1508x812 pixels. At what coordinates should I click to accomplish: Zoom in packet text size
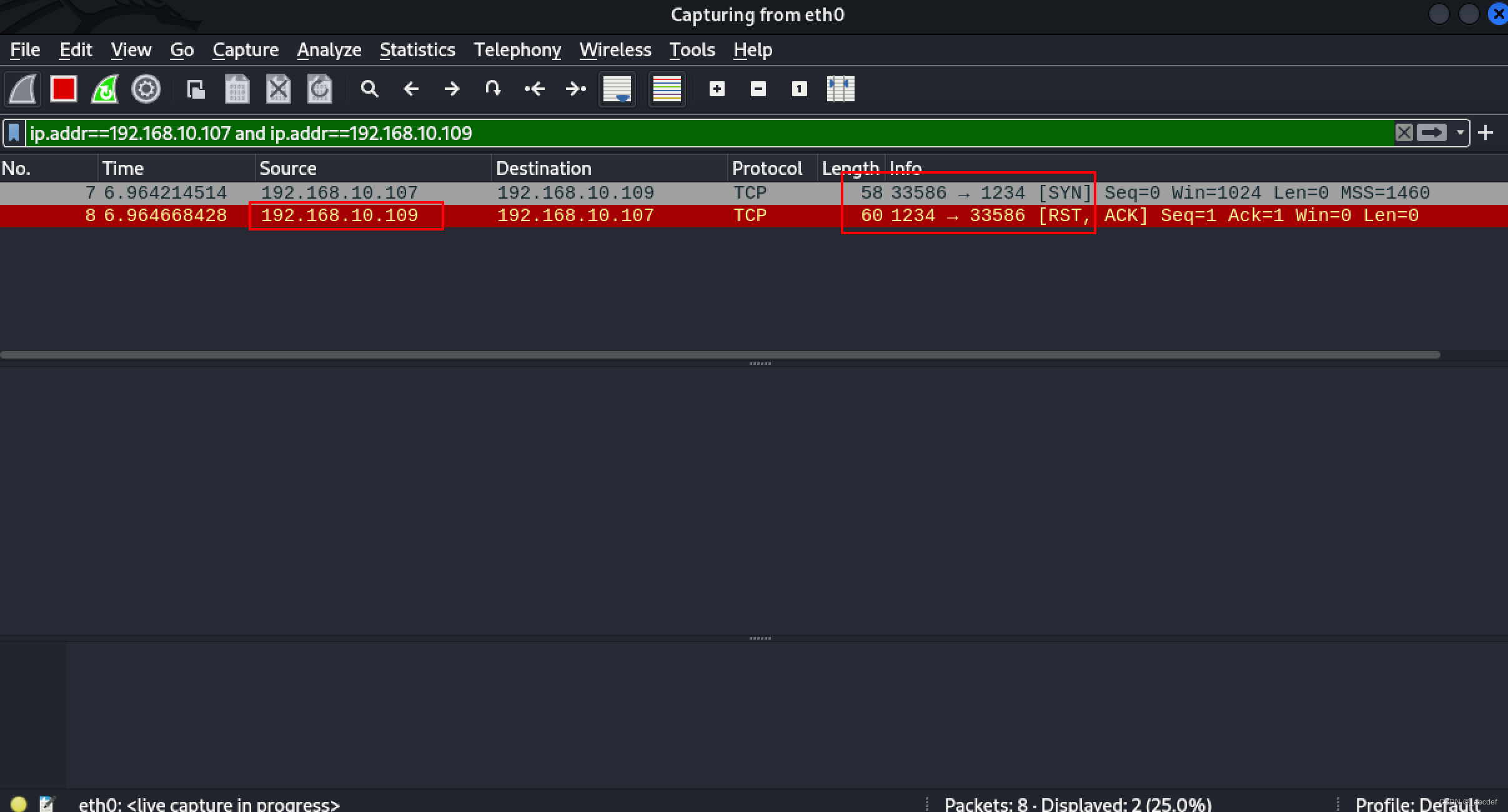coord(717,89)
